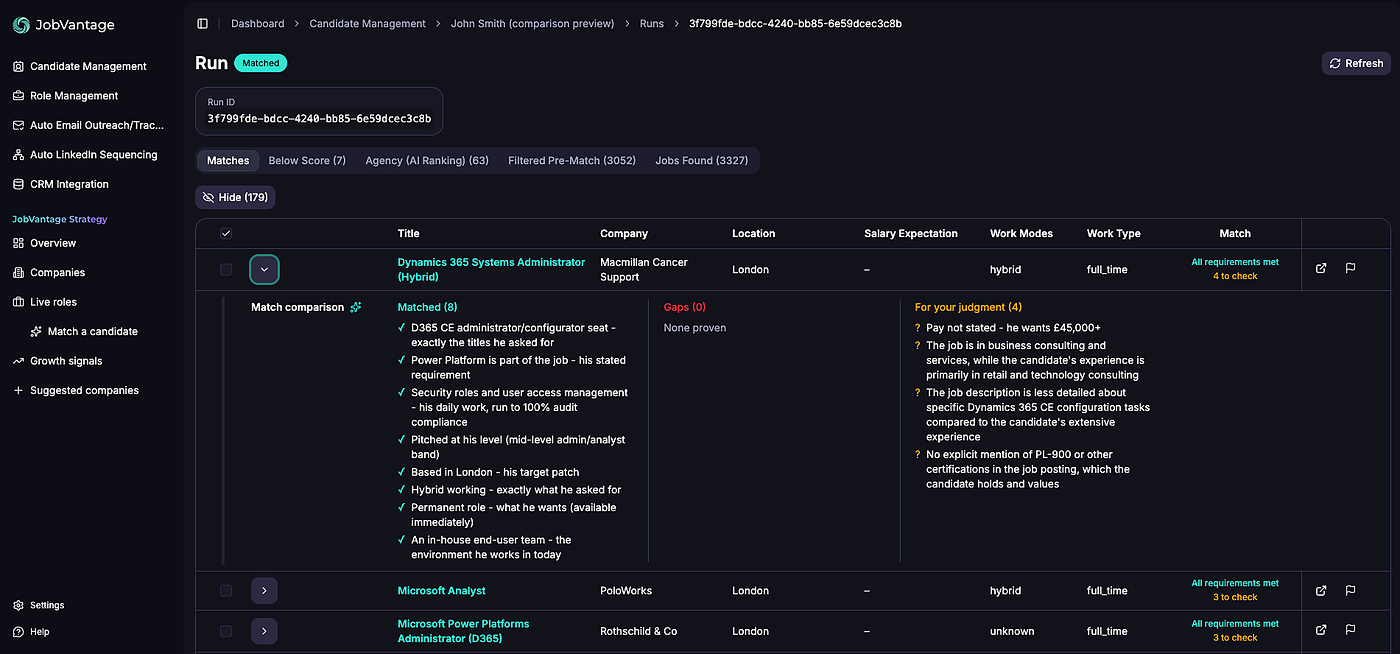The image size is (1400, 654).
Task: Toggle the select-all header checkbox
Action: [x=226, y=233]
